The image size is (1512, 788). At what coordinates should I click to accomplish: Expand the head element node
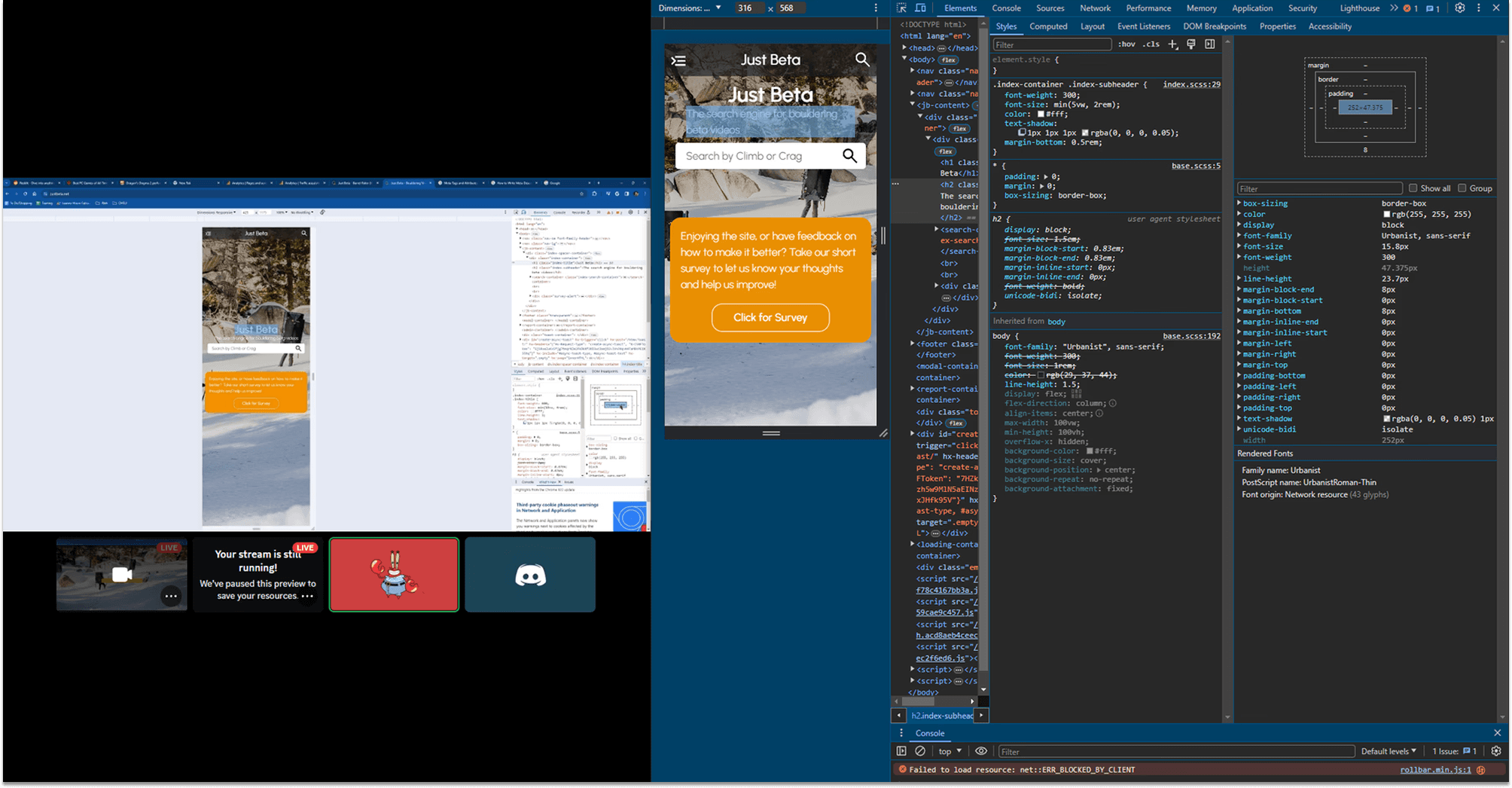pyautogui.click(x=905, y=47)
